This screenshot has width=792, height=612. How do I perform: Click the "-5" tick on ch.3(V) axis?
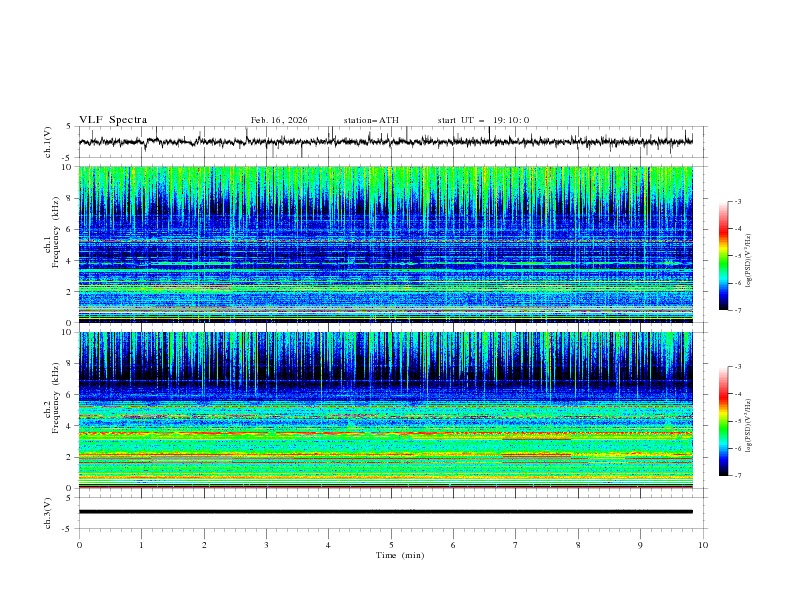(x=68, y=529)
